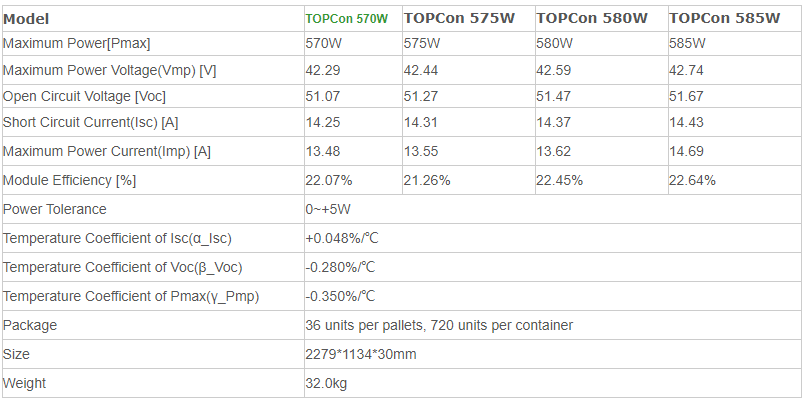Image resolution: width=806 pixels, height=403 pixels.
Task: Click the Module Efficiency [%] row label
Action: point(69,180)
